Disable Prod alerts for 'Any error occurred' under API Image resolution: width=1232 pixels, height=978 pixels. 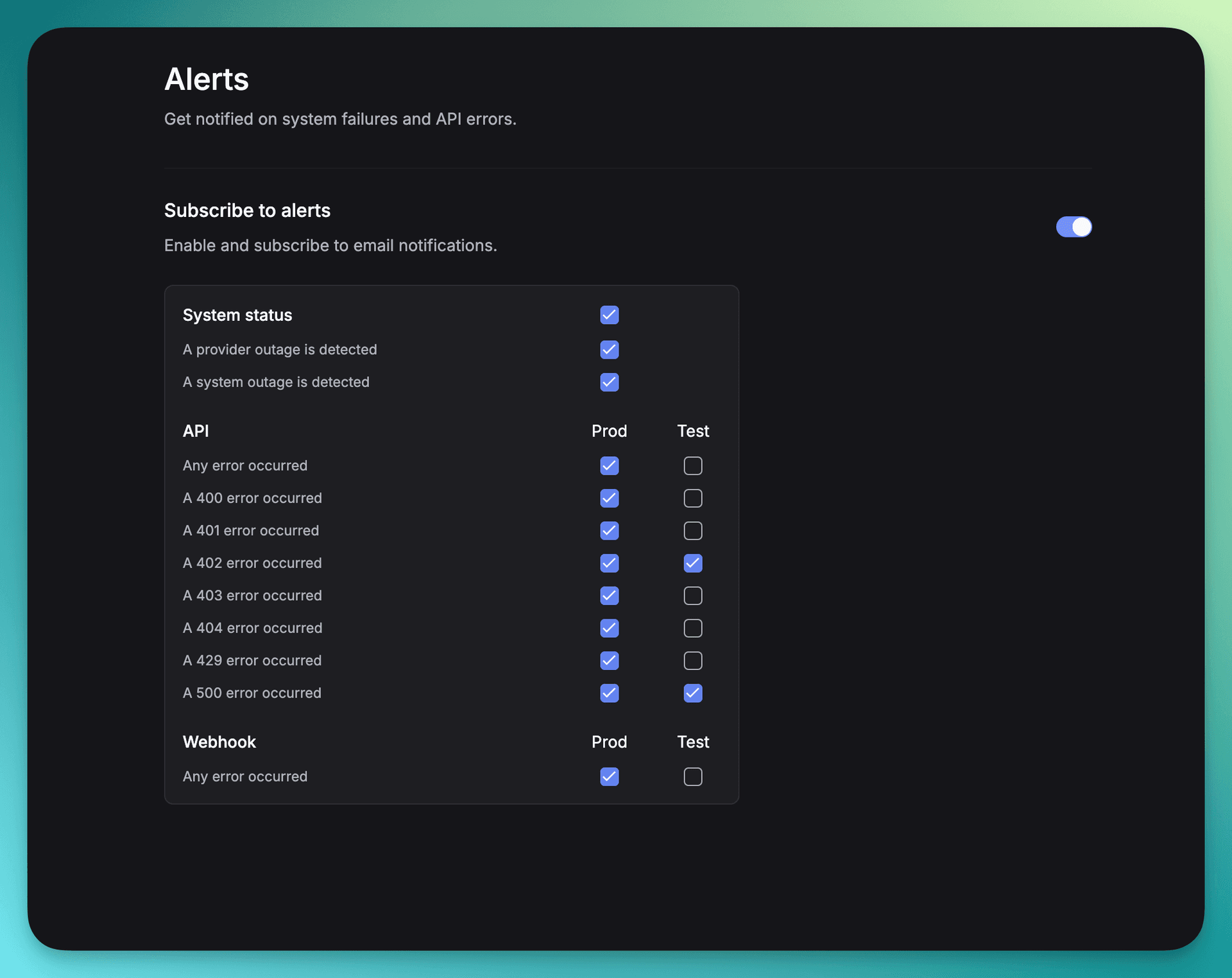(x=609, y=465)
